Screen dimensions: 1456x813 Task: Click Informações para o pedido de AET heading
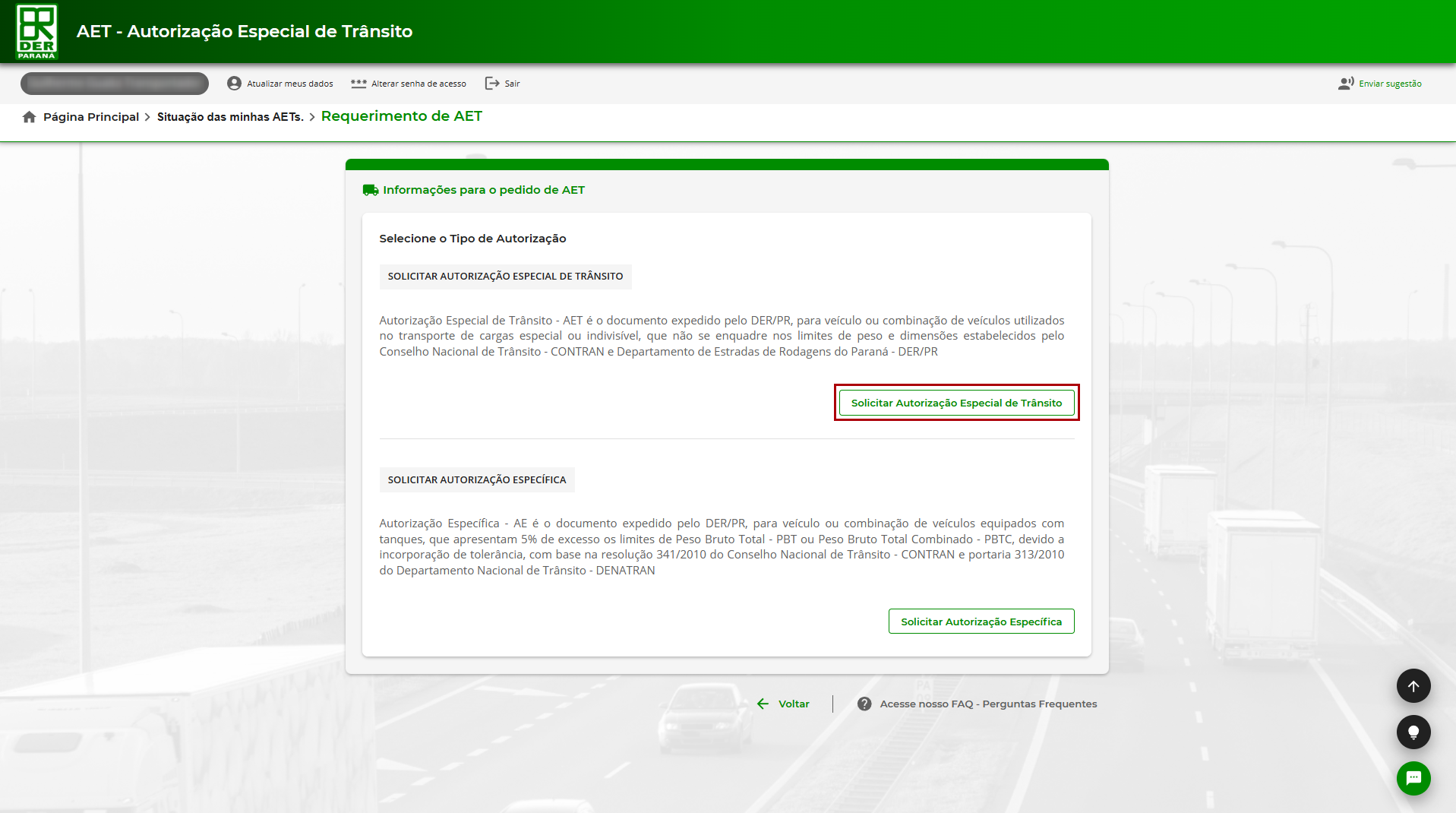coord(484,190)
